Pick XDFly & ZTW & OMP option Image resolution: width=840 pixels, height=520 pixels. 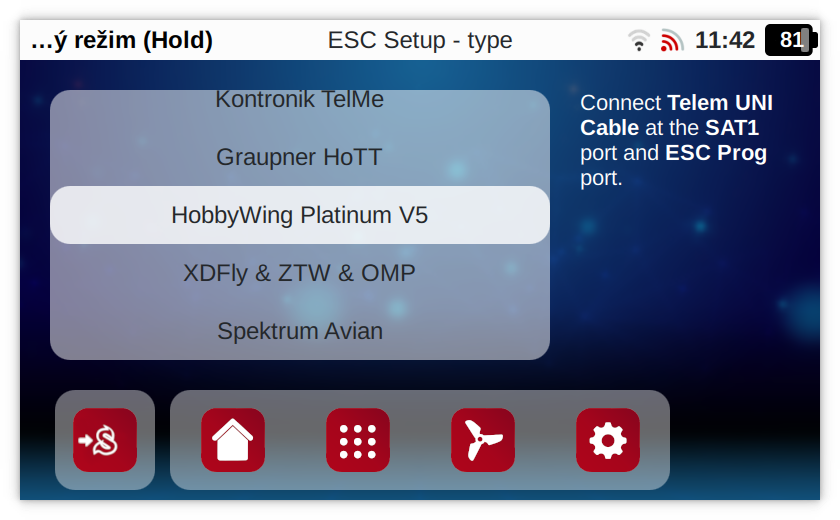pyautogui.click(x=299, y=273)
